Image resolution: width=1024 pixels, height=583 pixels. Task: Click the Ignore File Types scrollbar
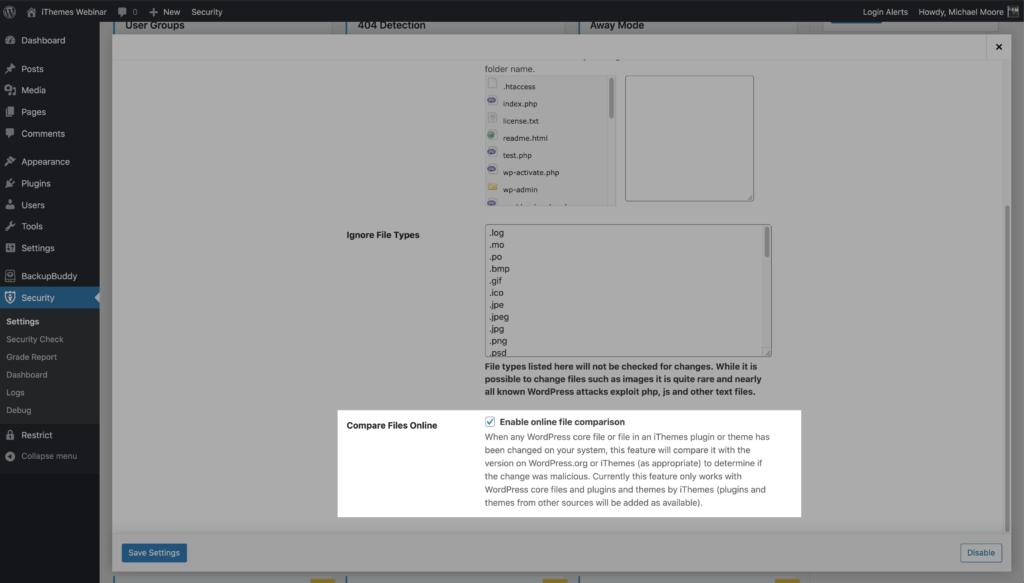coord(767,242)
